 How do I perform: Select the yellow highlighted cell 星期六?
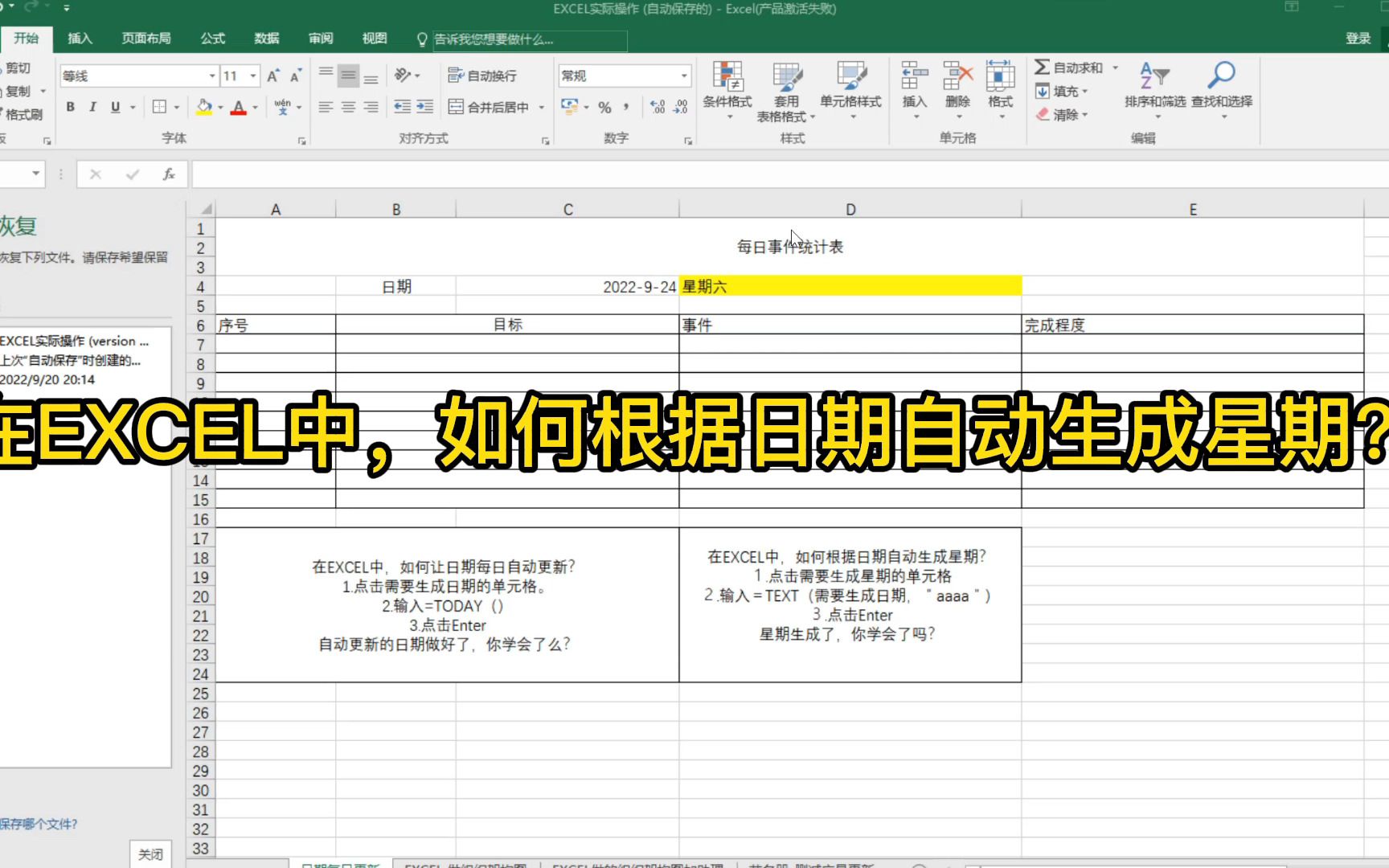click(850, 286)
